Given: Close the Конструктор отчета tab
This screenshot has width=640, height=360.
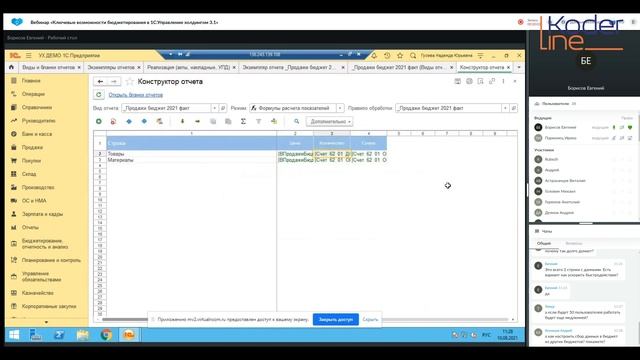Looking at the screenshot, I should click(509, 67).
